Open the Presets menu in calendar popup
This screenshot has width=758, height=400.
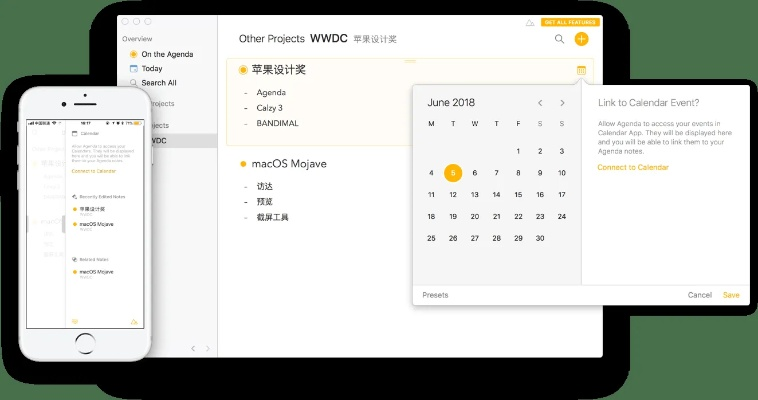(435, 295)
